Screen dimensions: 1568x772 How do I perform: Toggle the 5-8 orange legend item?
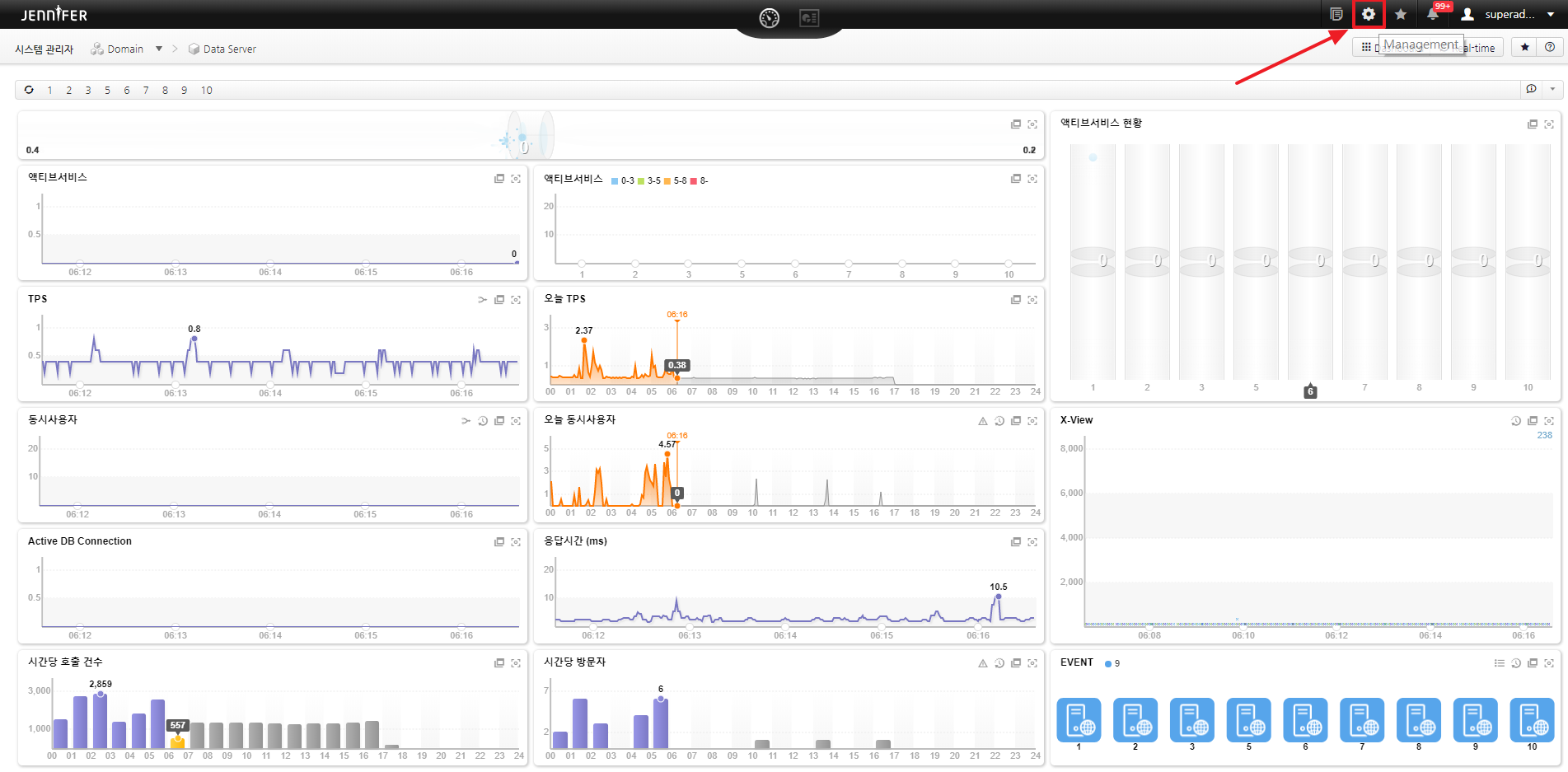(x=675, y=180)
